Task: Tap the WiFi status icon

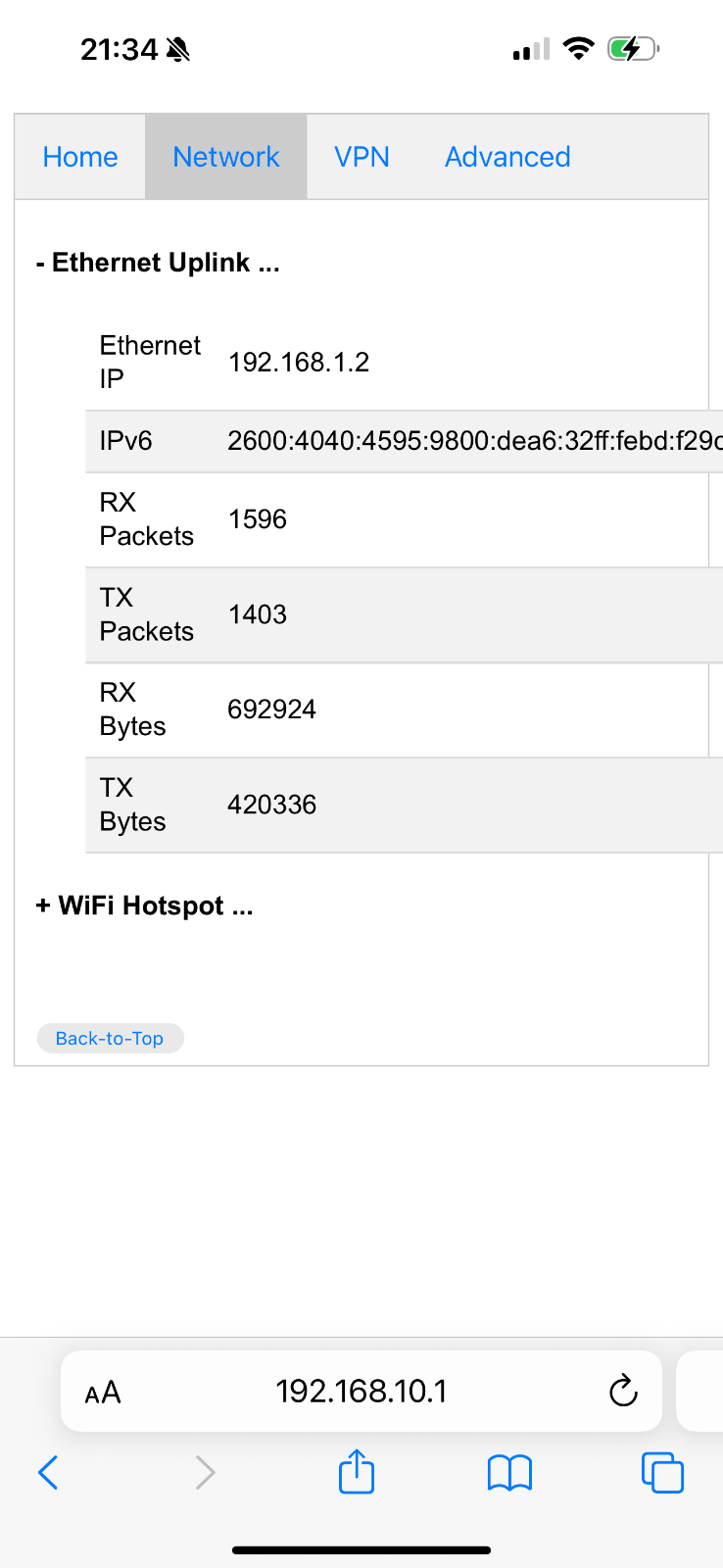Action: (x=579, y=48)
